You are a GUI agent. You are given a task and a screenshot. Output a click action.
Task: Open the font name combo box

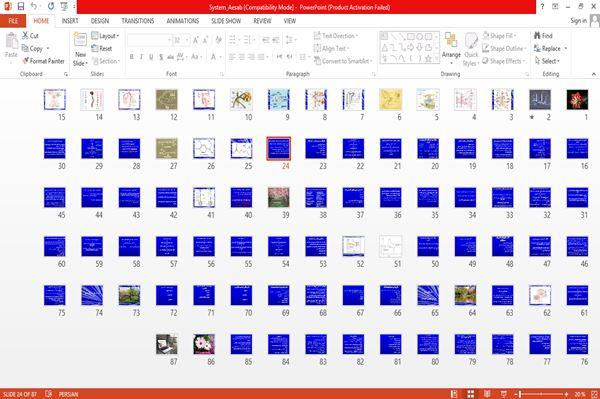(x=149, y=40)
